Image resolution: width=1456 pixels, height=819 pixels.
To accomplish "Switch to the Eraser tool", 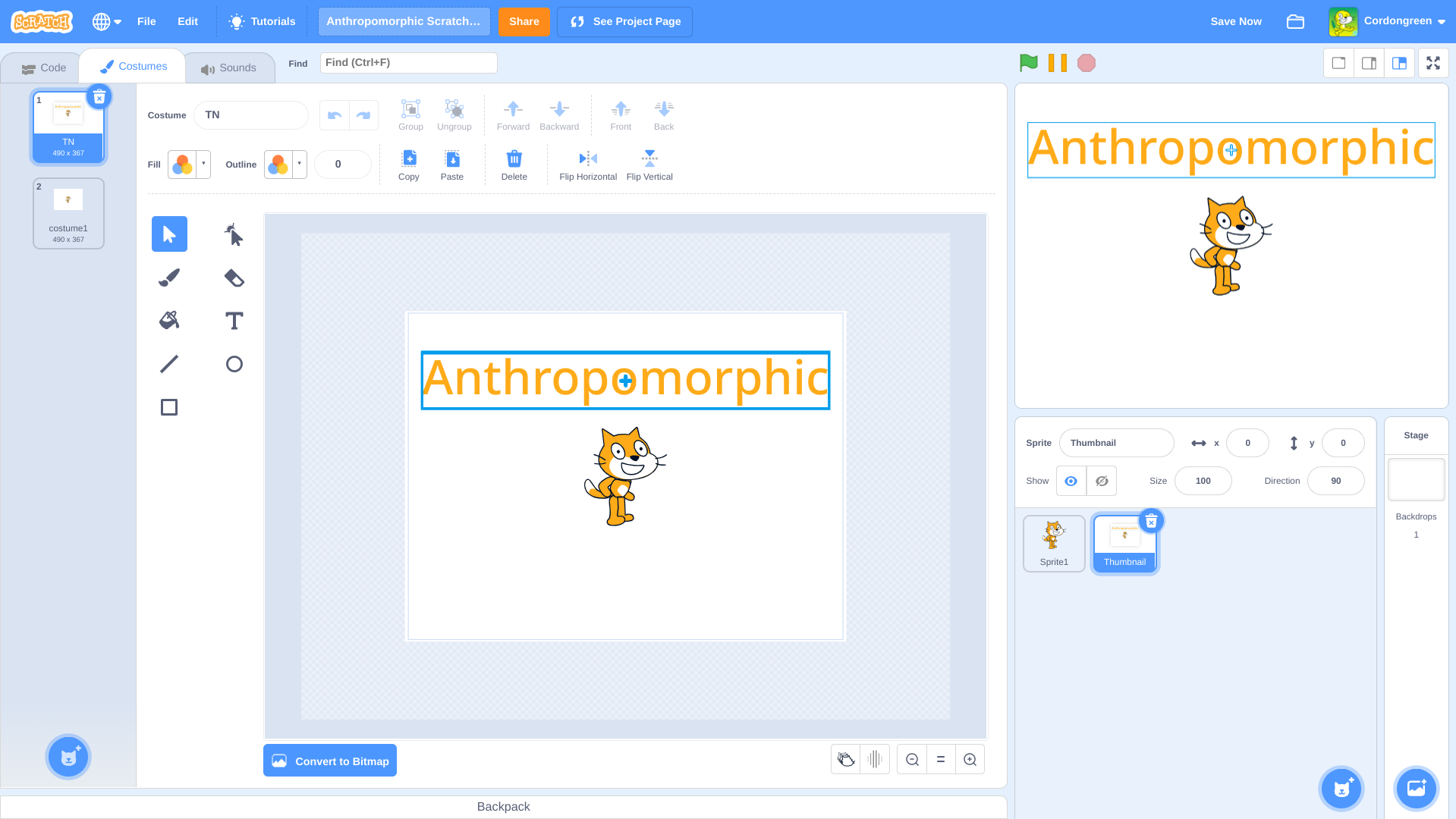I will (233, 277).
